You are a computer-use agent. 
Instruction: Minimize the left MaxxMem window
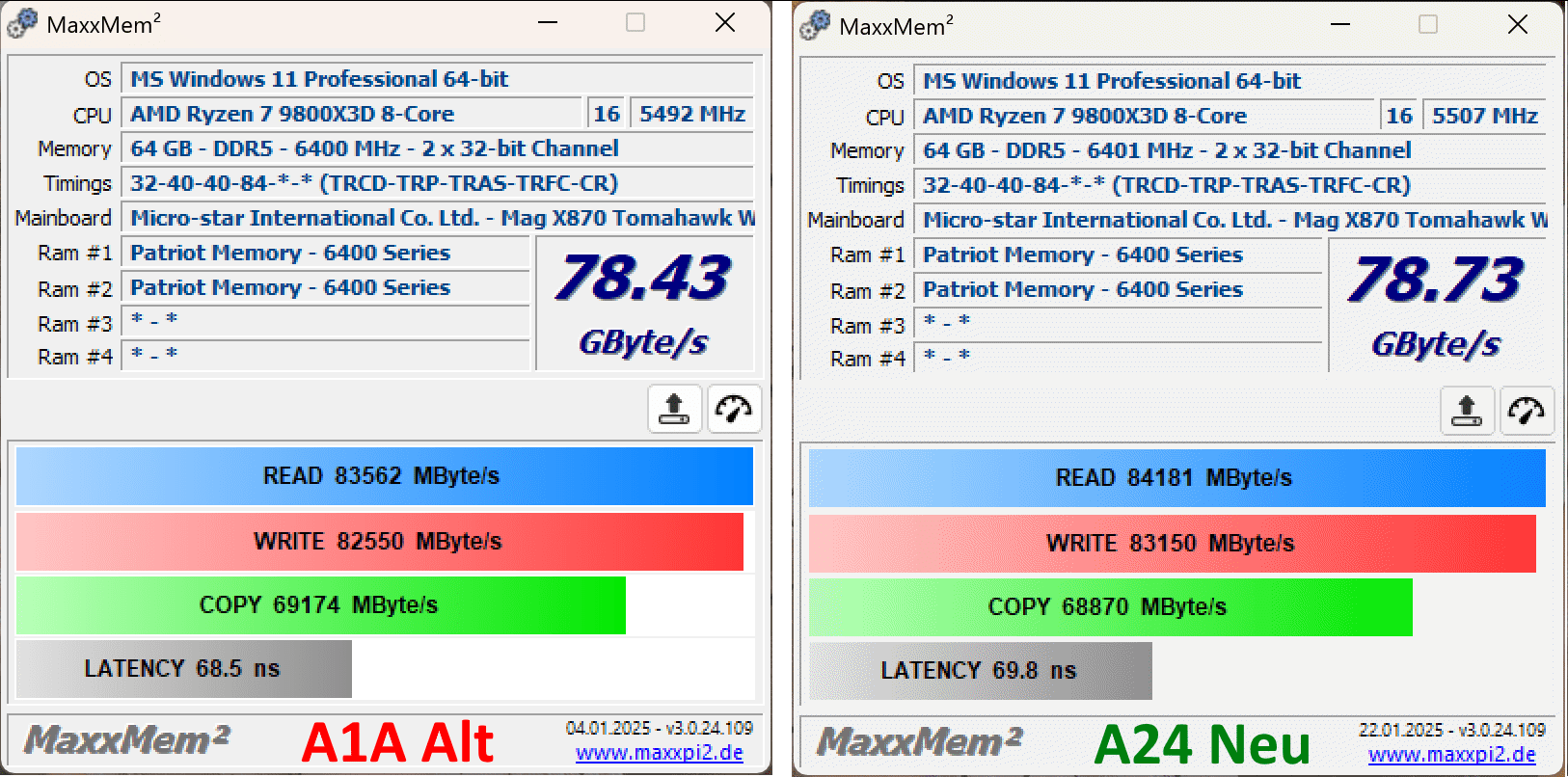pos(548,22)
